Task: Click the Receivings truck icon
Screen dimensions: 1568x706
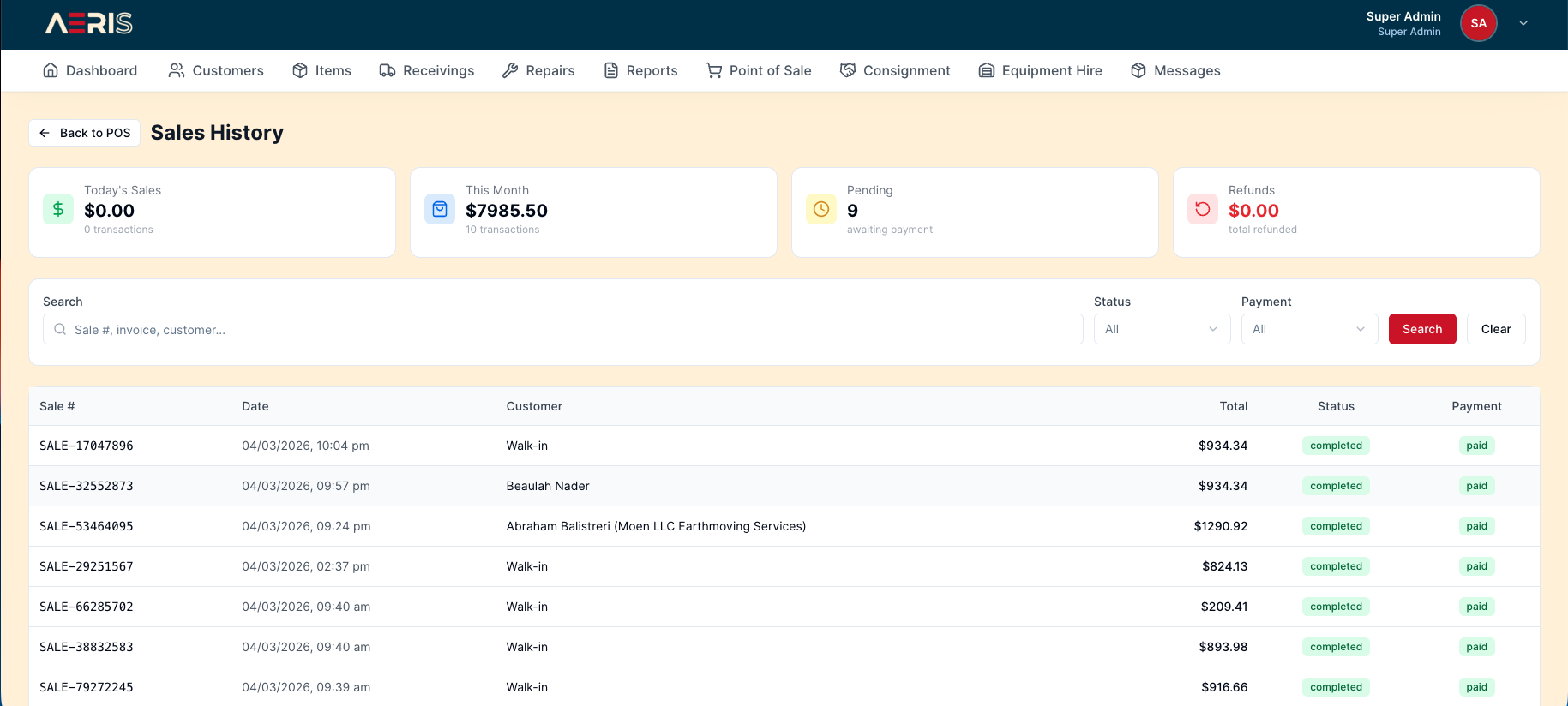Action: click(x=387, y=70)
